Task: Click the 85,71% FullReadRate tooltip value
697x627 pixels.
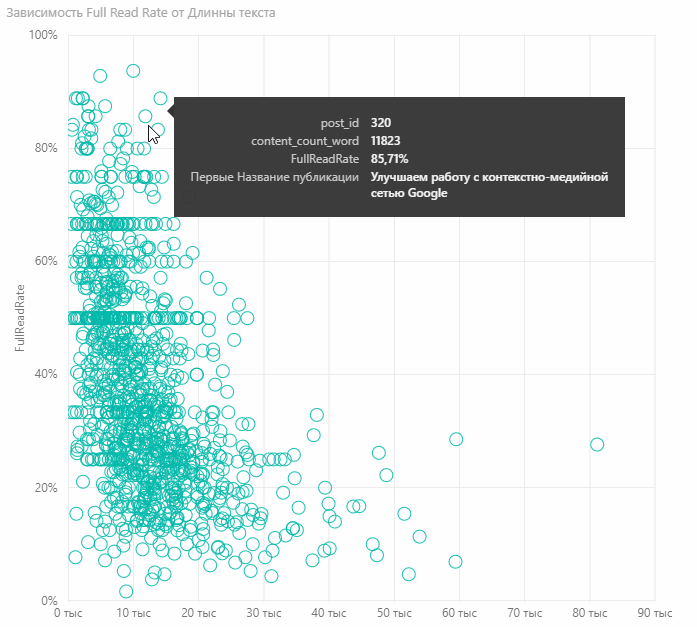Action: pyautogui.click(x=389, y=159)
